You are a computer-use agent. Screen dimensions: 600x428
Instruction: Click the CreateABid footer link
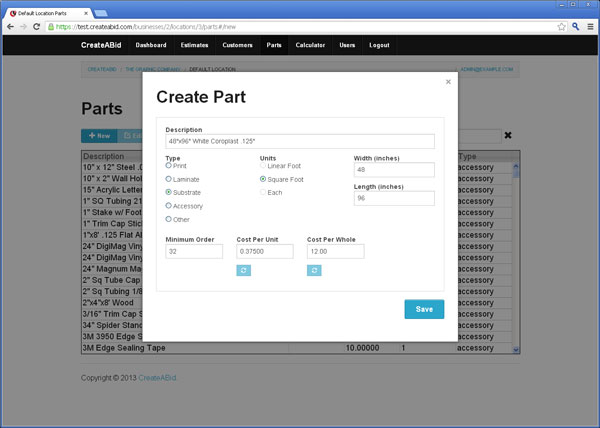[158, 377]
